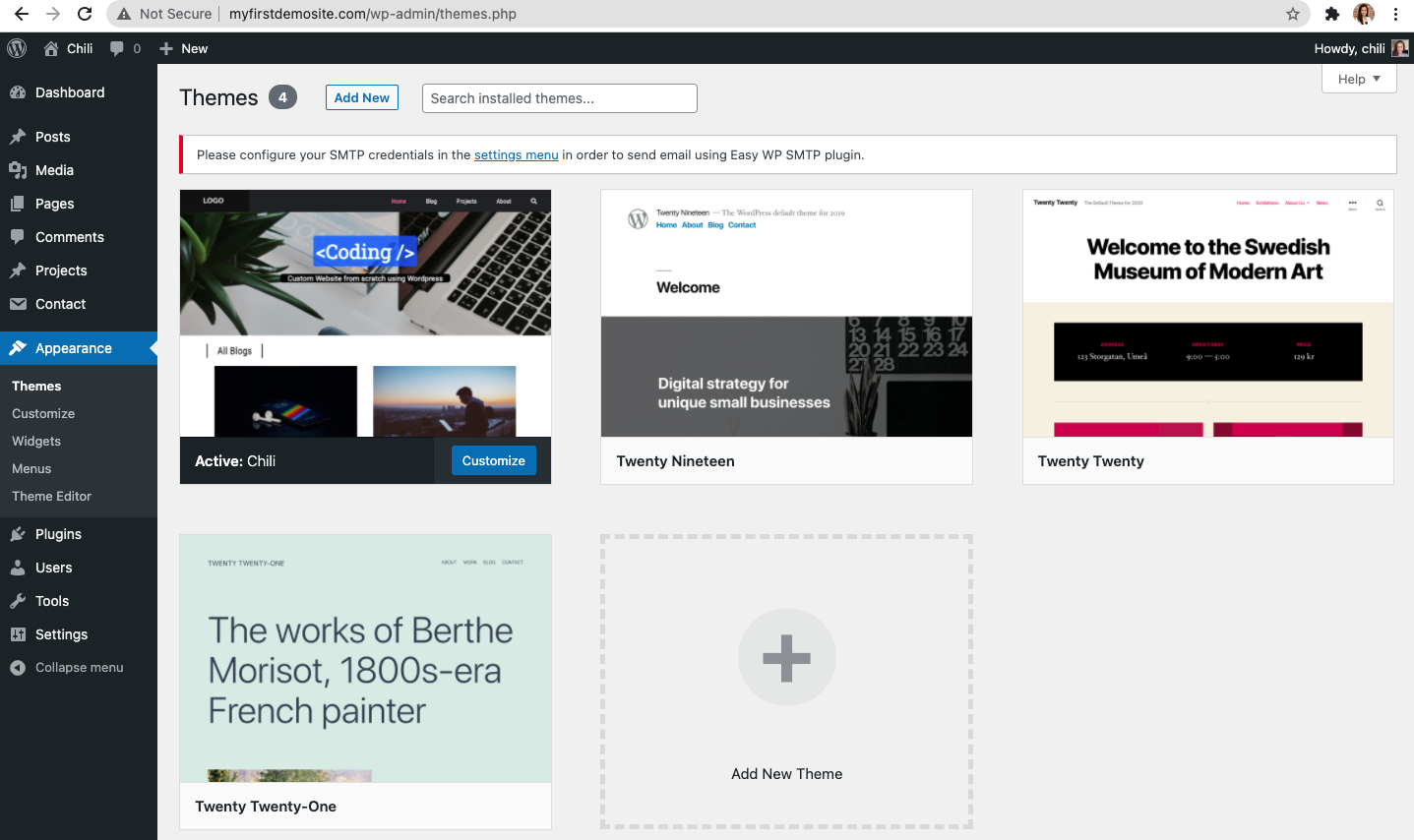
Task: Click the Twenty Twenty theme name
Action: (x=1091, y=461)
